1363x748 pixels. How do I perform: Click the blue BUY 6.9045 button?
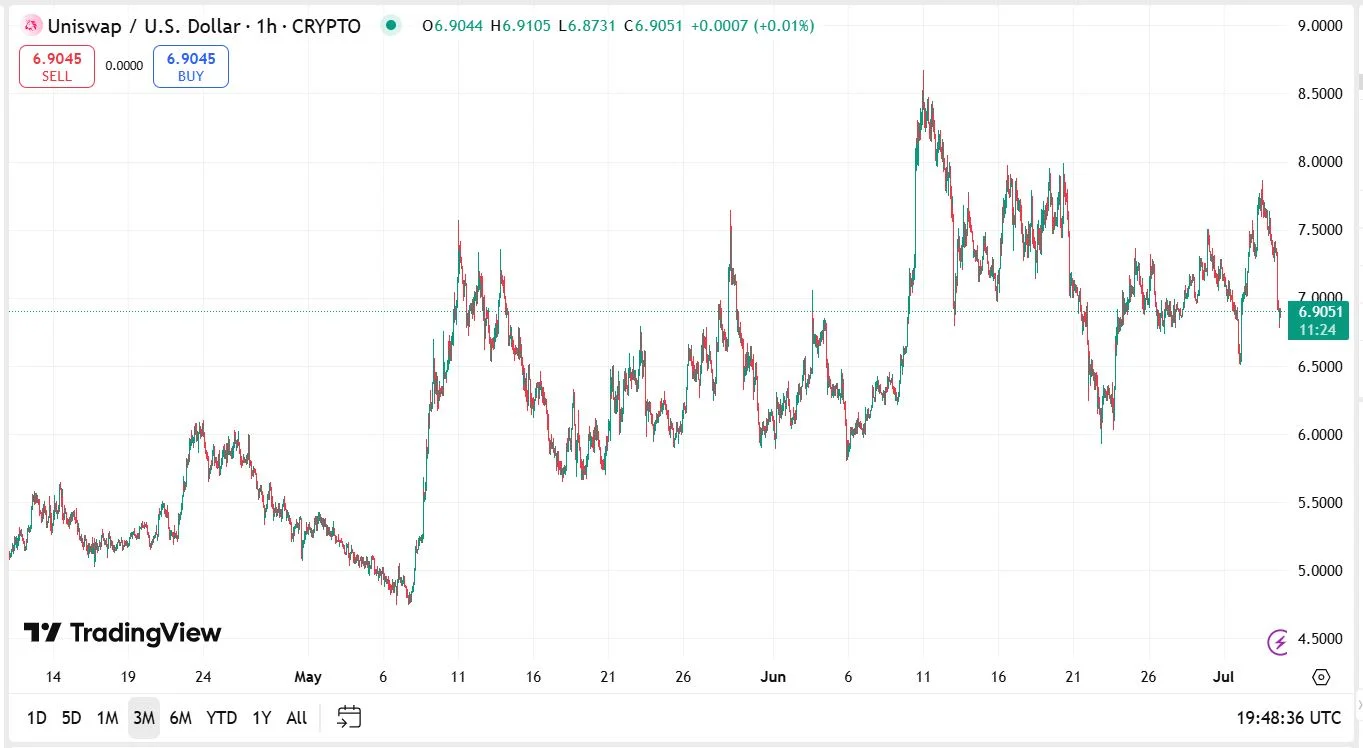191,67
